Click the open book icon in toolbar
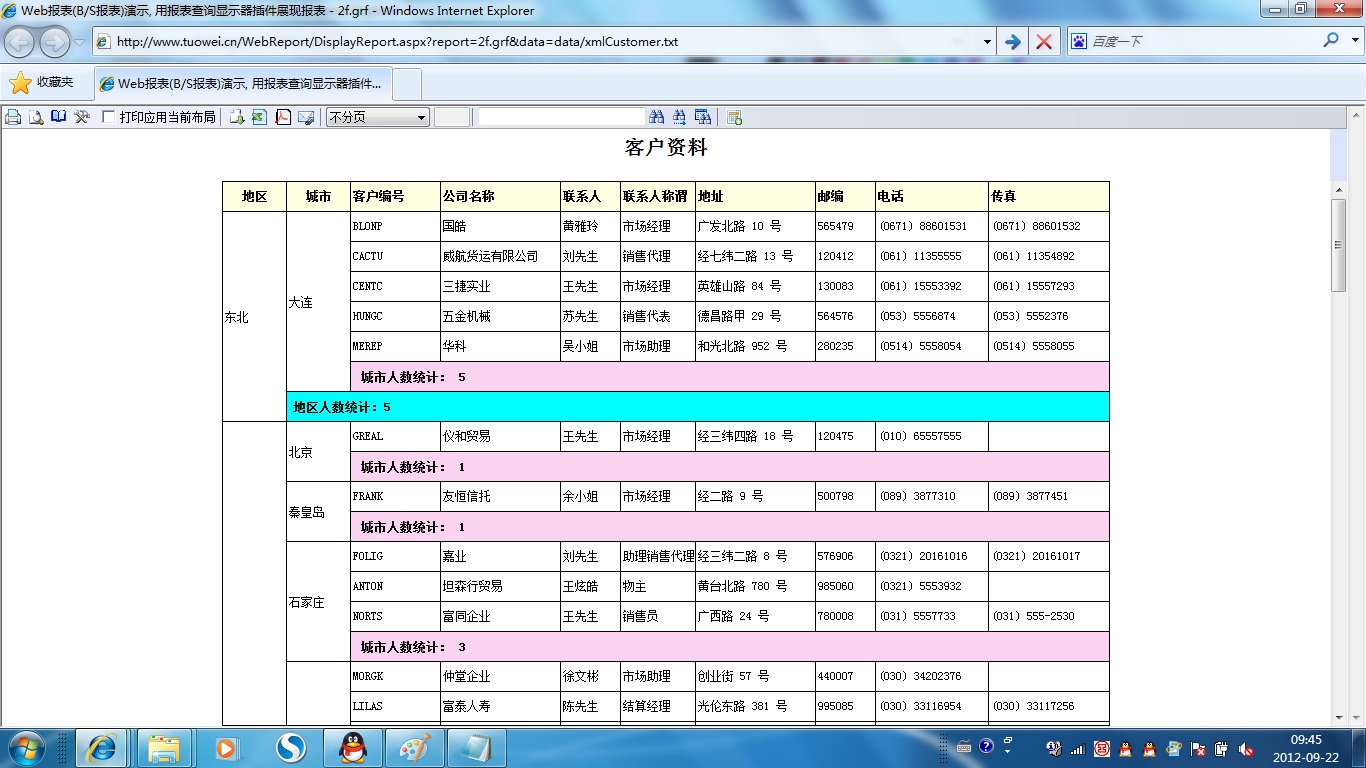The width and height of the screenshot is (1366, 768). point(59,117)
